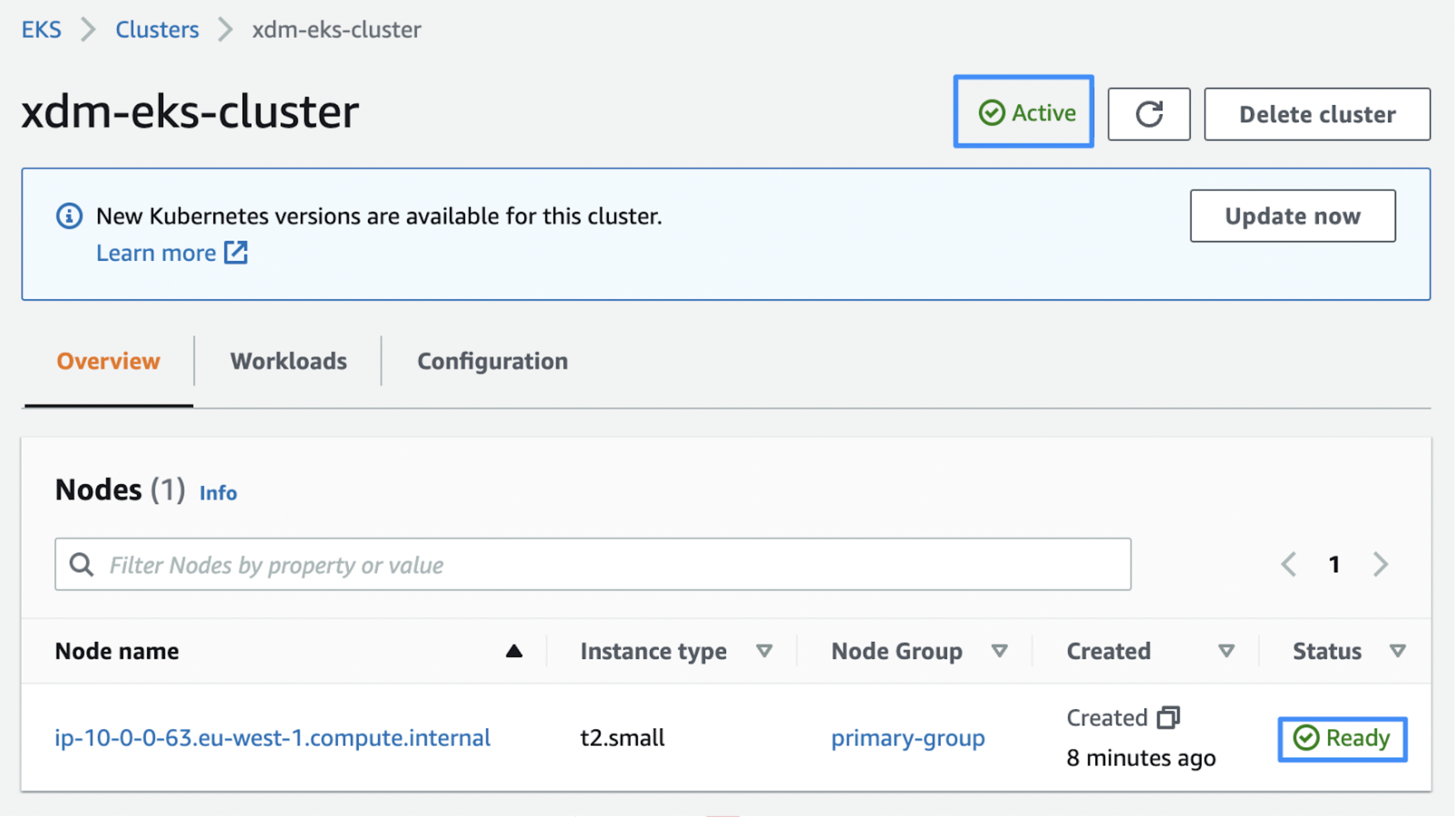1456x817 pixels.
Task: Refresh the cluster status
Action: (x=1149, y=113)
